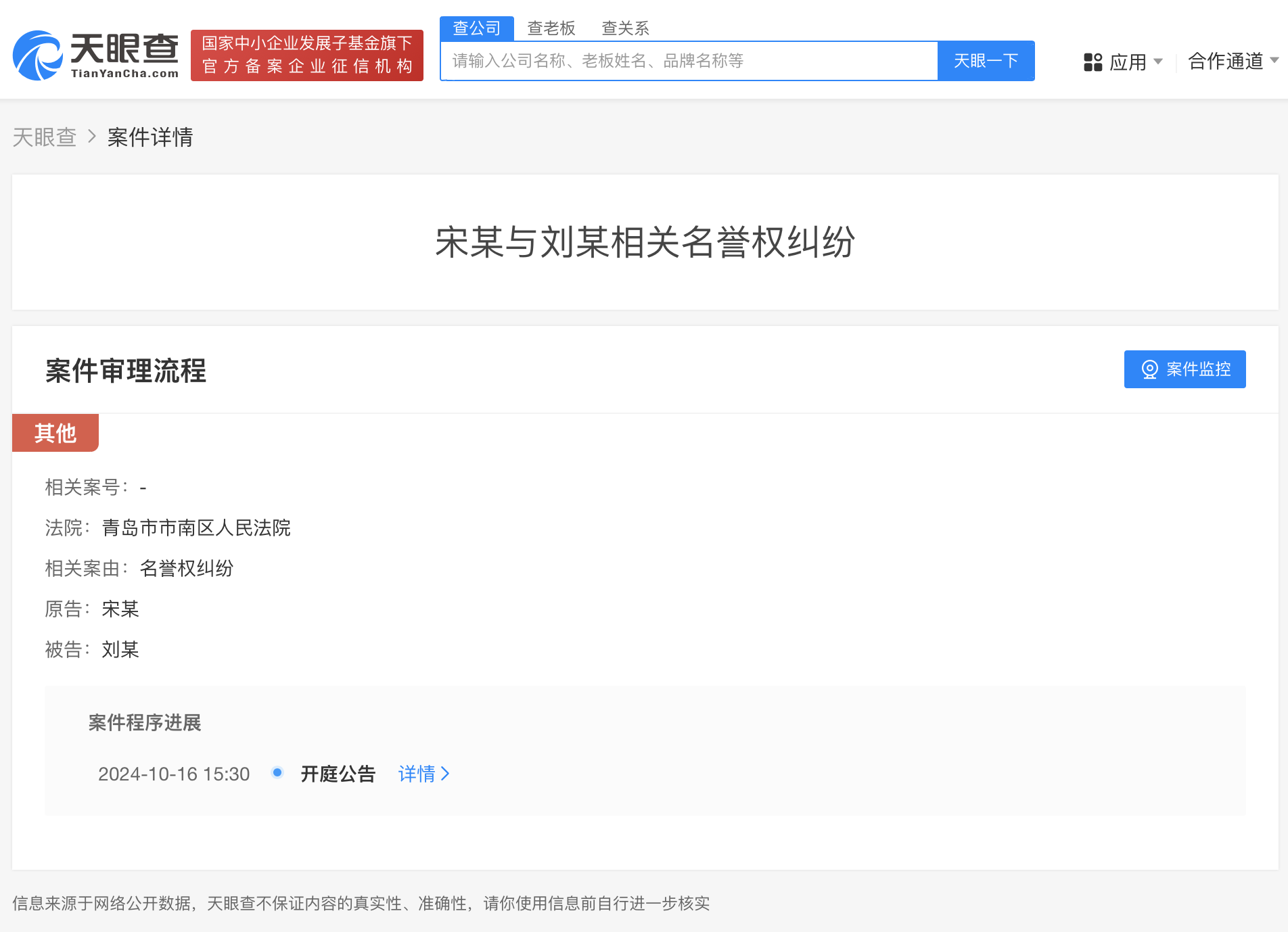Select the 其他 red stage tag
This screenshot has height=932, width=1288.
[55, 433]
